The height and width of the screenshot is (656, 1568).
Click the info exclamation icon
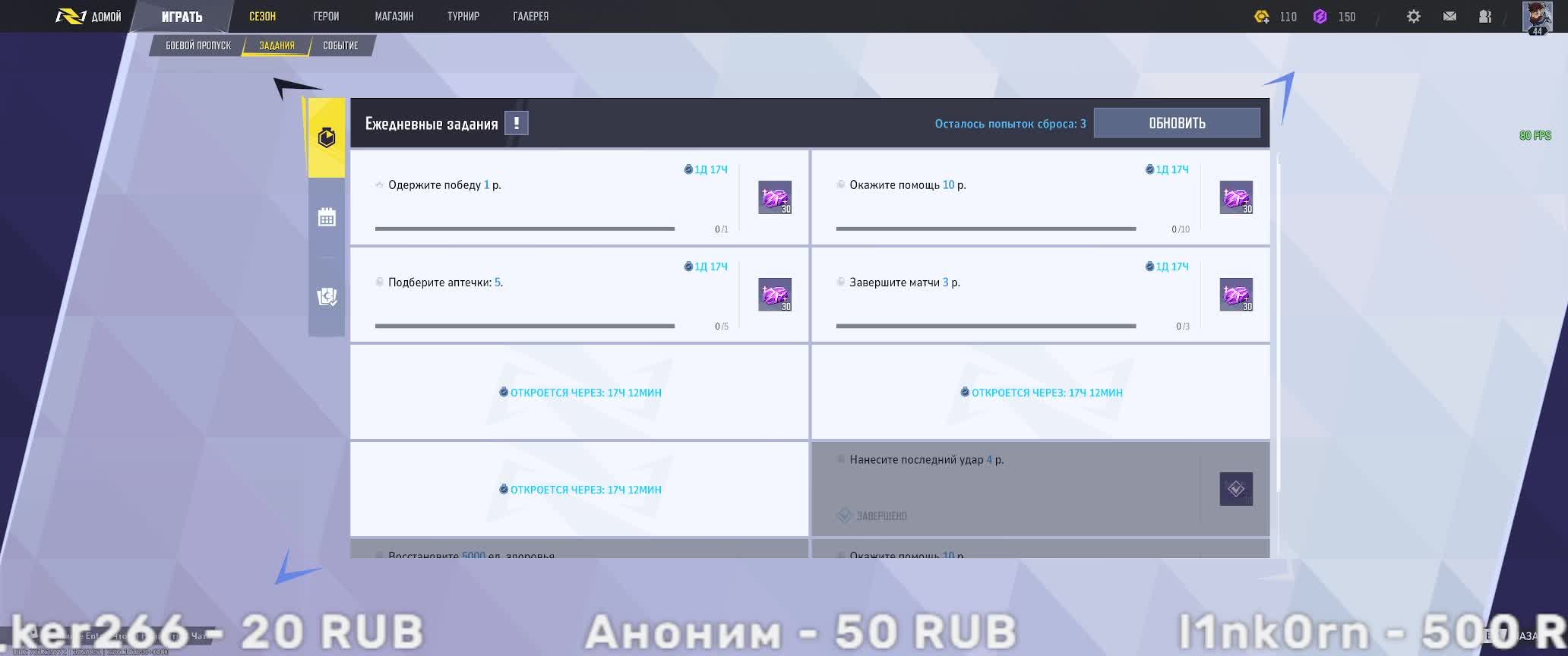tap(517, 123)
